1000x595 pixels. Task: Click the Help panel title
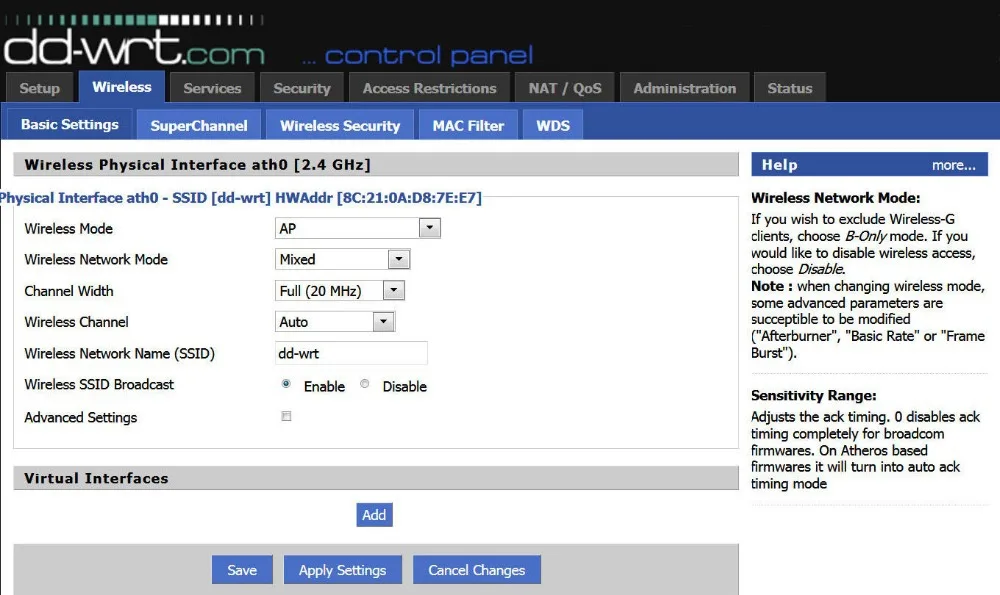click(x=779, y=165)
